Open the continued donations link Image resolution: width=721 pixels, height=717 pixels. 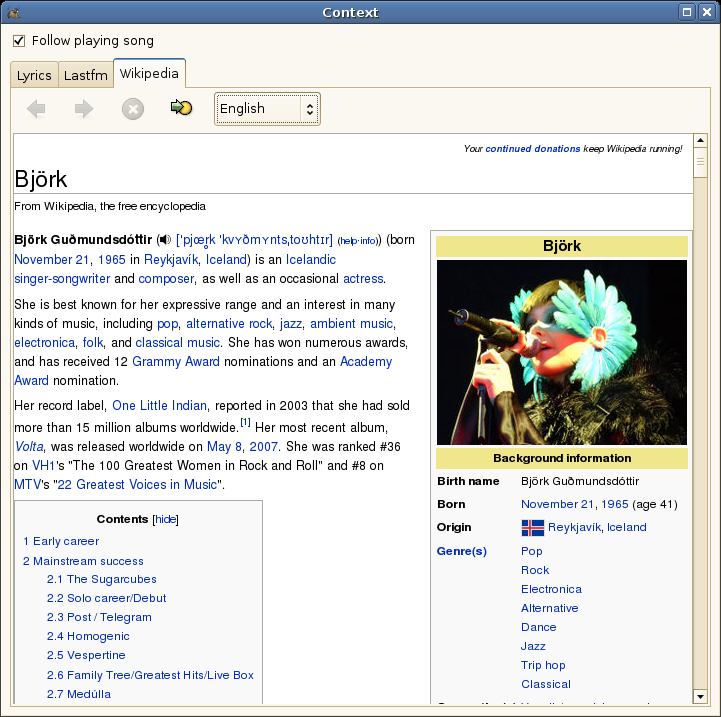click(x=532, y=149)
